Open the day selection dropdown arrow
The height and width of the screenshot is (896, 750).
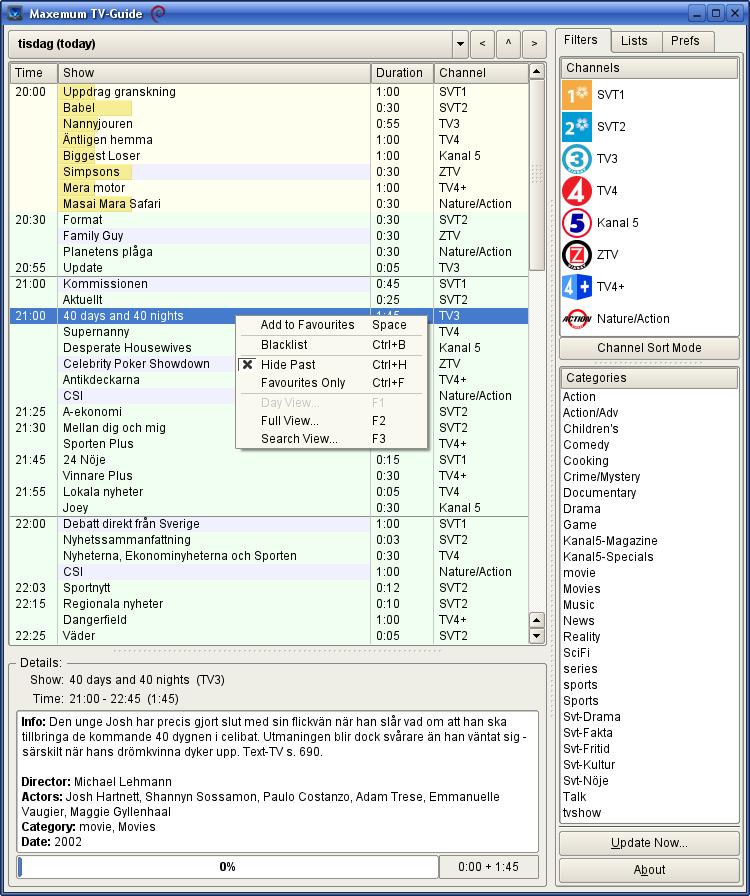pos(460,44)
